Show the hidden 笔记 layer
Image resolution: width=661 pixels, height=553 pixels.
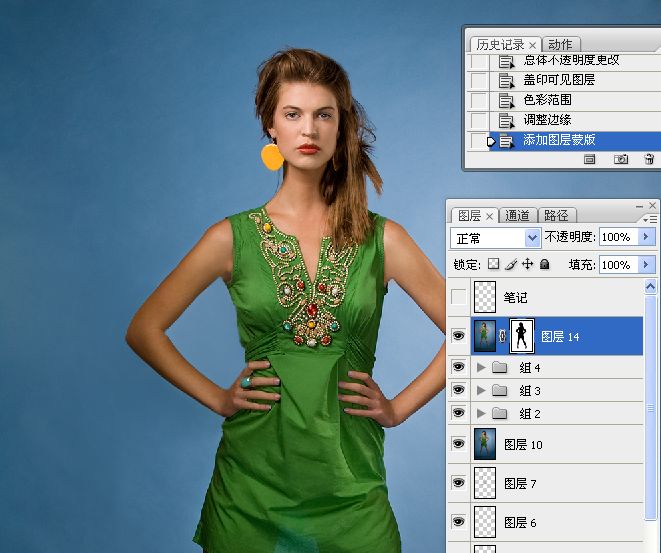pos(458,297)
